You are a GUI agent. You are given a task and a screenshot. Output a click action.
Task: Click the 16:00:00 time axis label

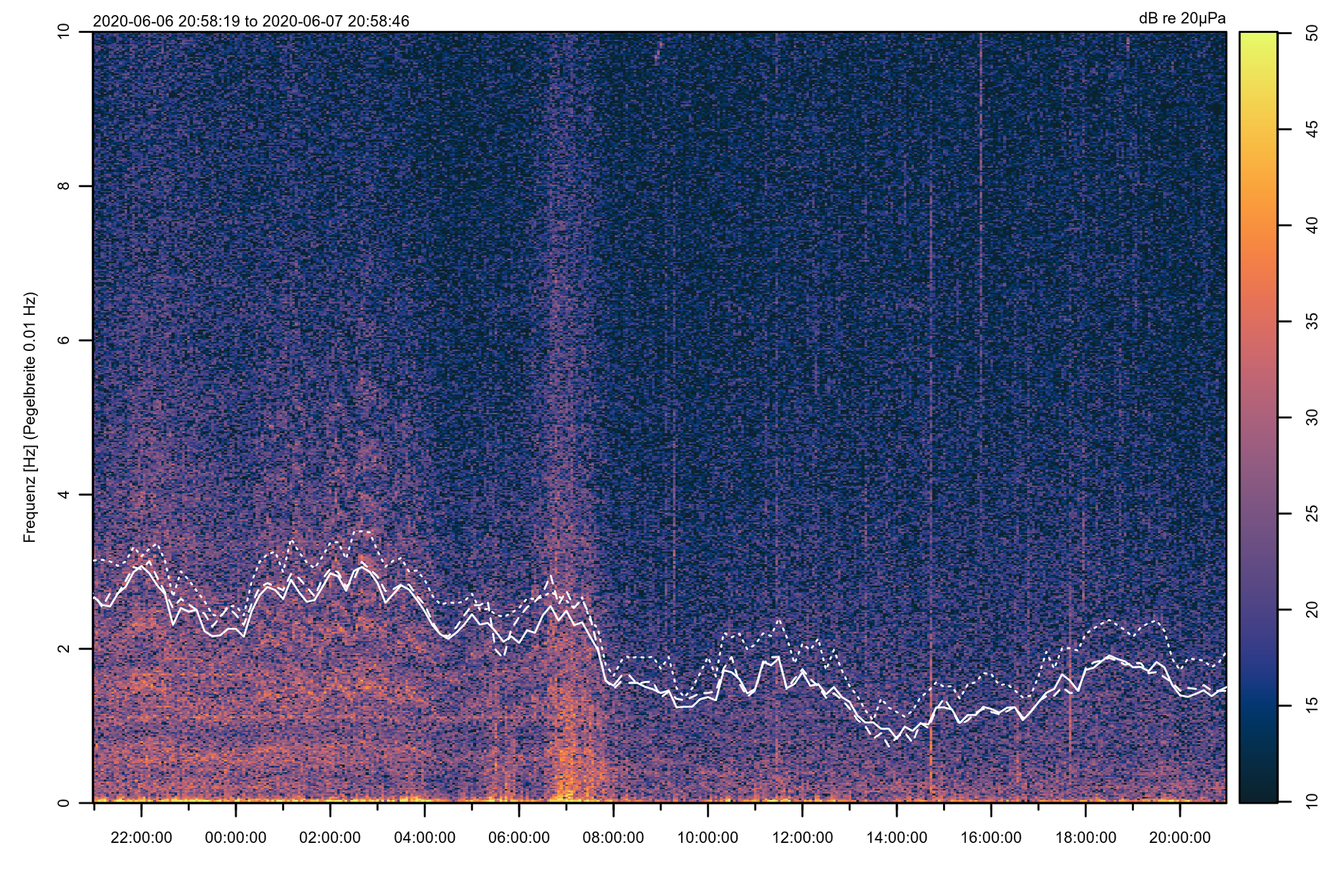pyautogui.click(x=991, y=838)
